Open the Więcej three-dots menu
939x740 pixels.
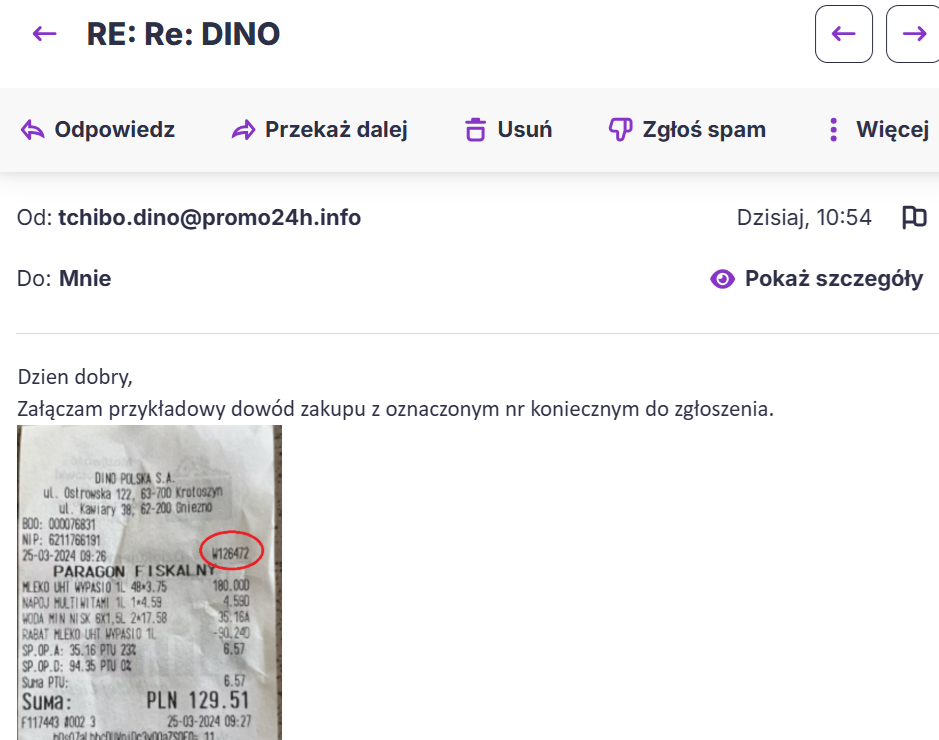[x=833, y=130]
